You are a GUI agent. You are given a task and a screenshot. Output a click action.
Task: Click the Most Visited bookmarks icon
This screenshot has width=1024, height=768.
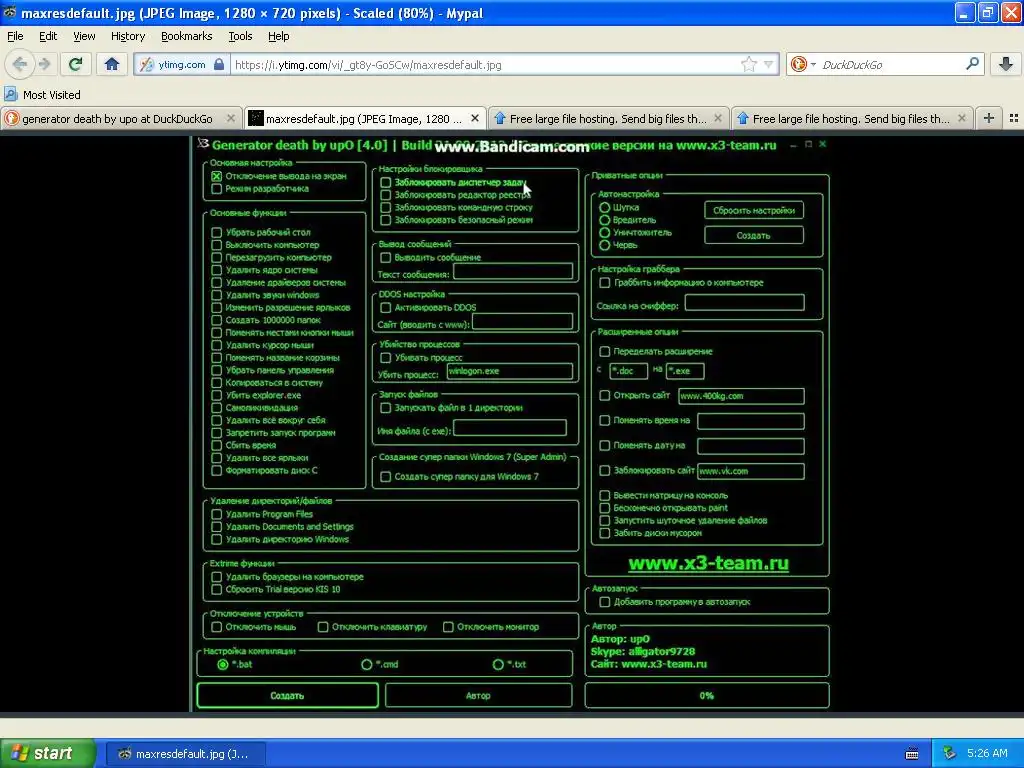10,94
